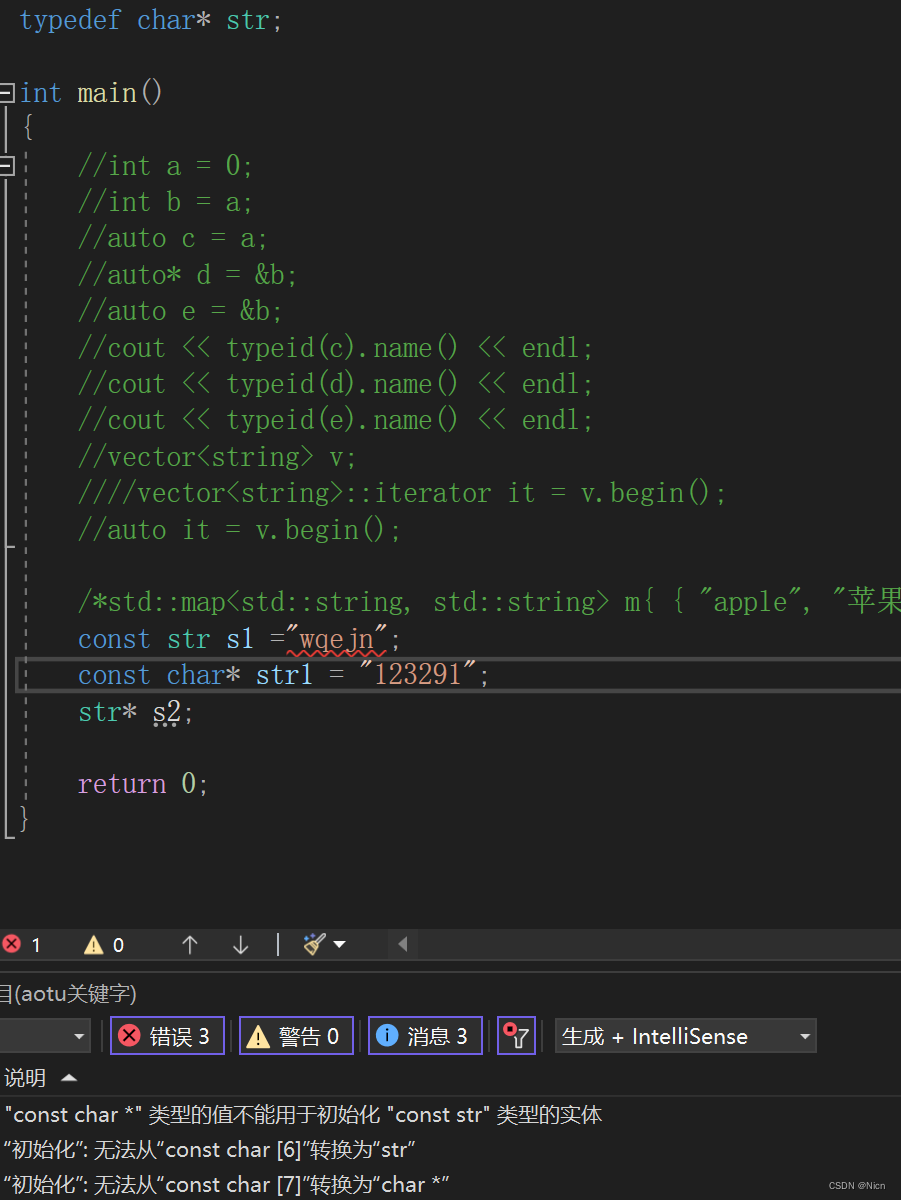Toggle the 警告 0 warnings filter button
901x1200 pixels.
pos(296,1036)
